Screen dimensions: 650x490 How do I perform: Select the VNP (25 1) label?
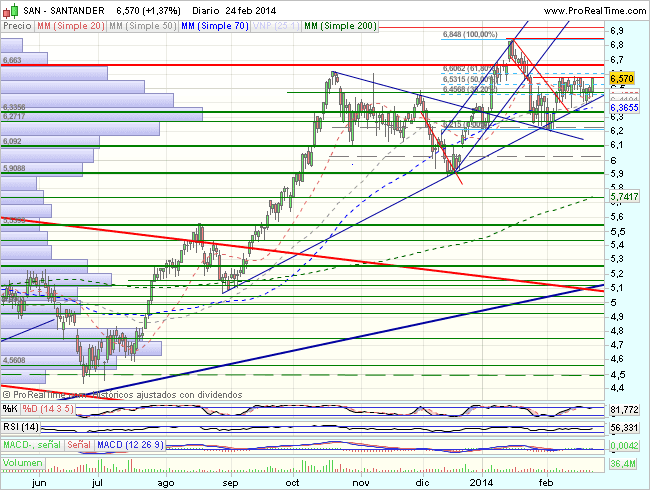point(276,26)
